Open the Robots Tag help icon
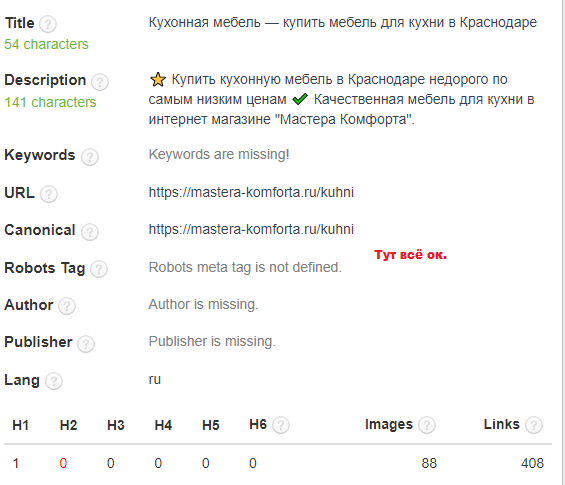Screen dimensions: 565x485 click(99, 269)
